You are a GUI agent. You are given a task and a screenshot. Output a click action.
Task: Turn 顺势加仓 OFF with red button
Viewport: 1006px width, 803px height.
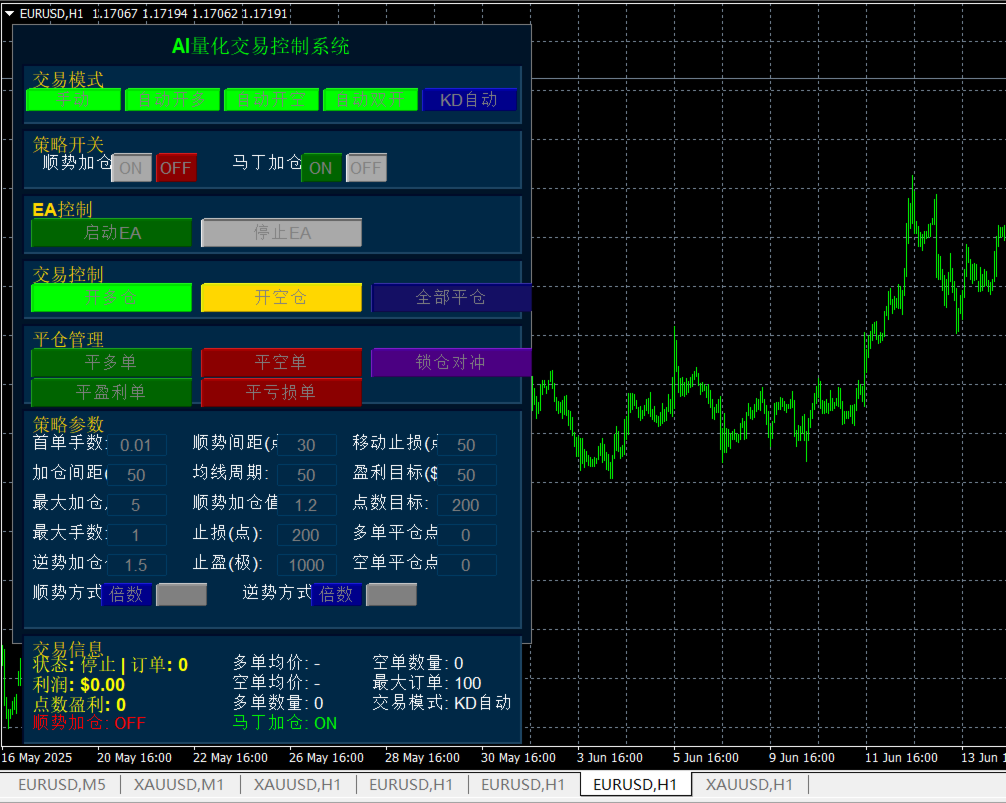(176, 168)
